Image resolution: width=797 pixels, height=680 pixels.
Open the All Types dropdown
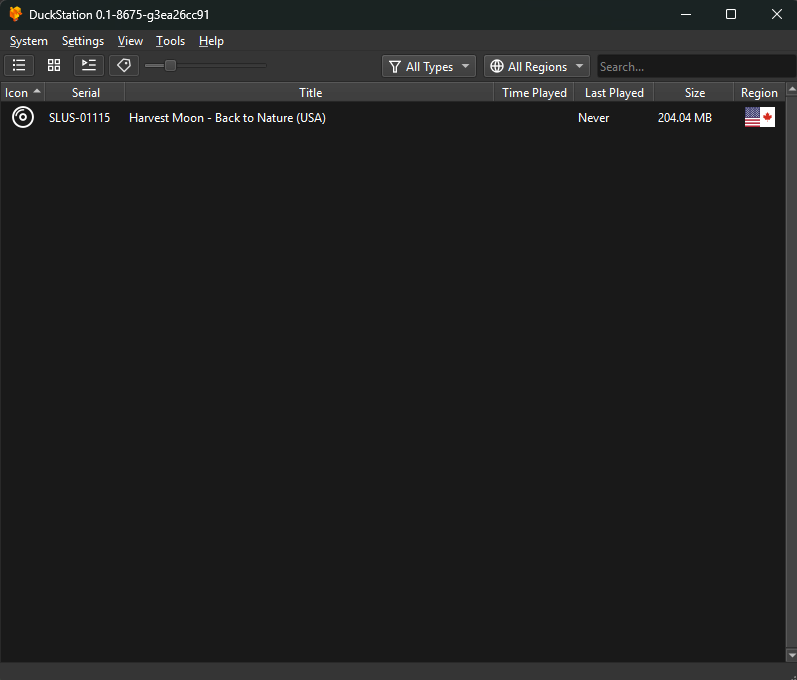point(429,67)
